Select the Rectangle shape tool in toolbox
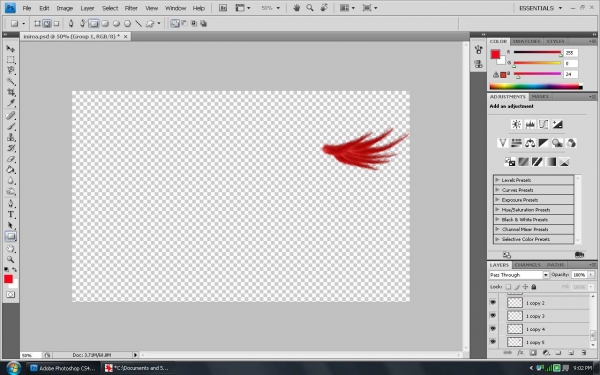Viewport: 600px width, 375px height. point(11,236)
